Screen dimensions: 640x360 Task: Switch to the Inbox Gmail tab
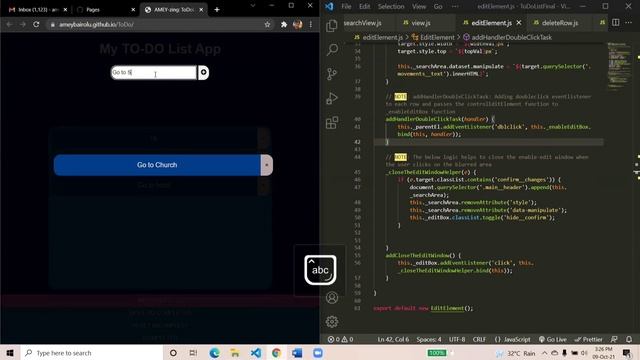[38, 9]
